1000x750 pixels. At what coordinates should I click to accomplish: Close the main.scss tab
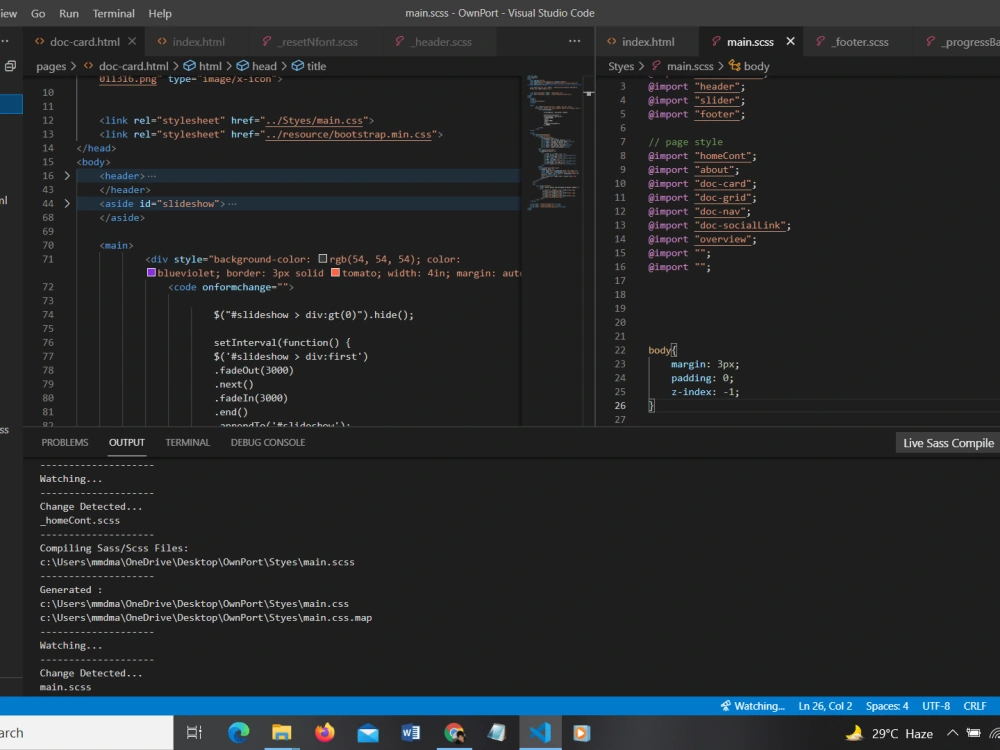click(x=790, y=41)
